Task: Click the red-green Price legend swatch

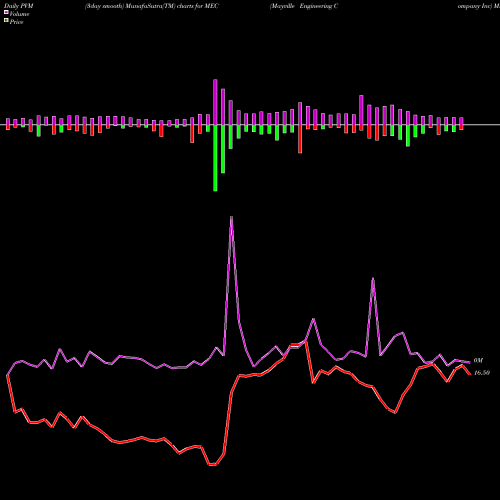Action: click(x=6, y=21)
